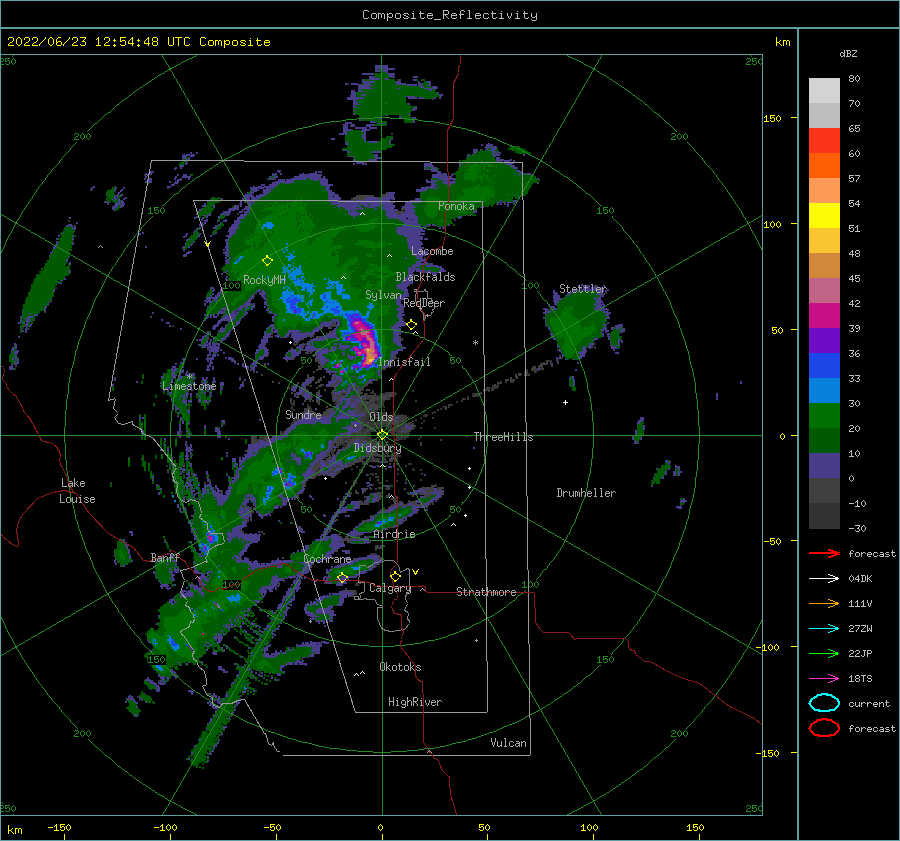
Task: Click the yellow radar-site diamond at map center
Action: click(382, 435)
